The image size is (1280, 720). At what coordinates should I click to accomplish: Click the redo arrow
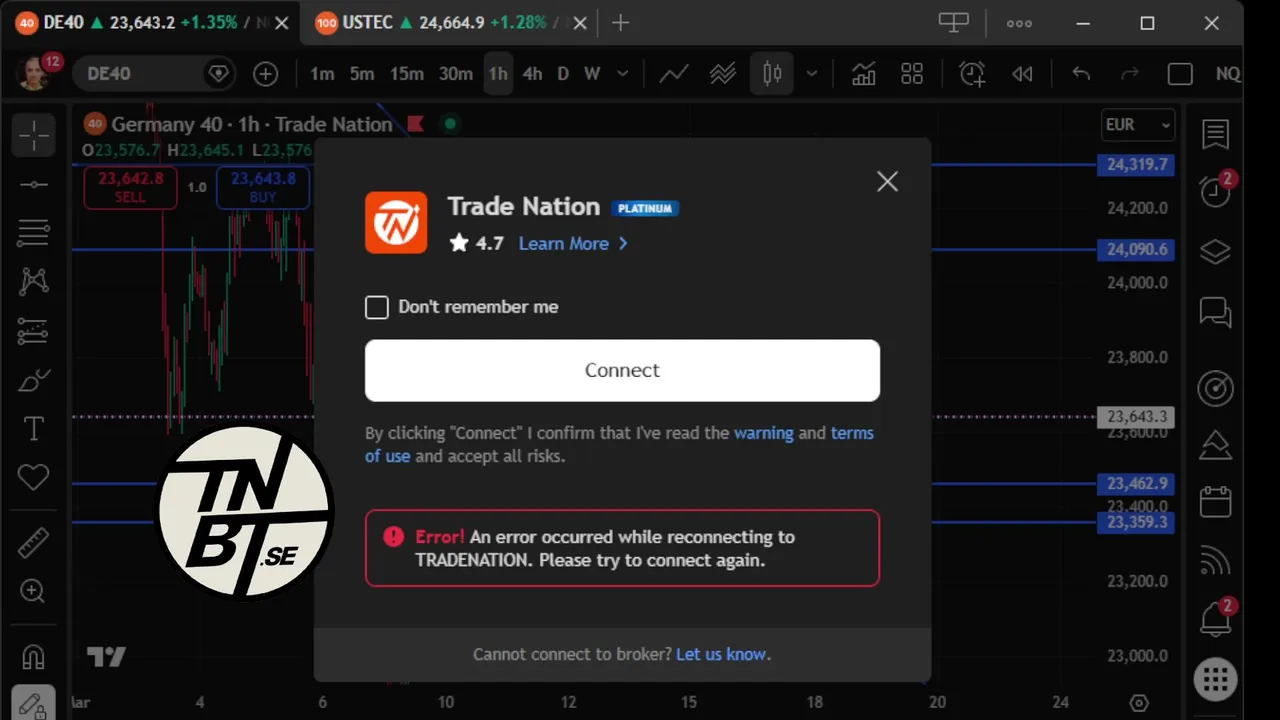pyautogui.click(x=1130, y=73)
